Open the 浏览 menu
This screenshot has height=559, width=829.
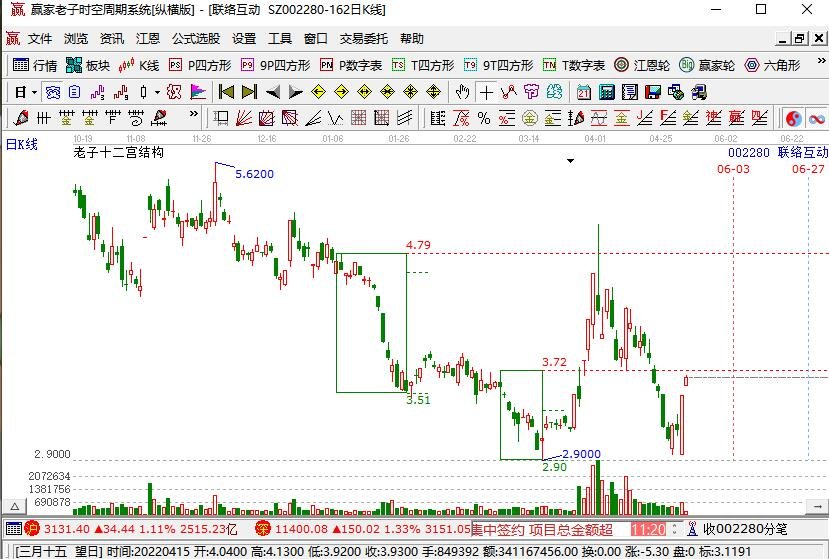[76, 39]
